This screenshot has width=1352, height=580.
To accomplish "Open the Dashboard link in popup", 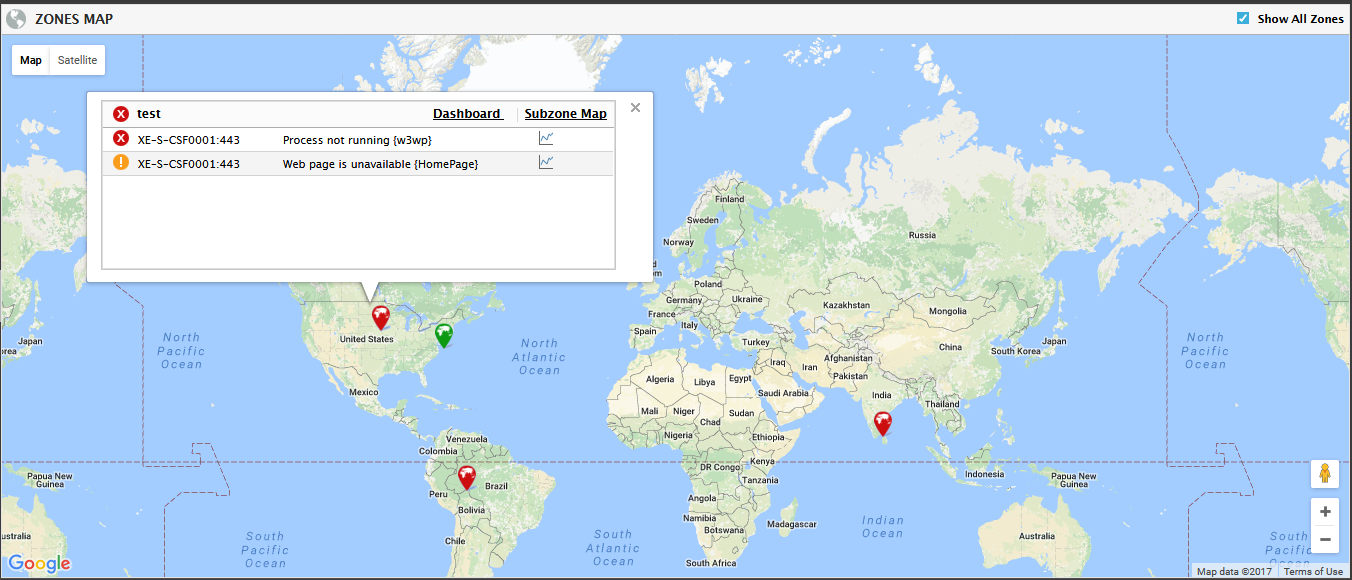I will pyautogui.click(x=467, y=114).
